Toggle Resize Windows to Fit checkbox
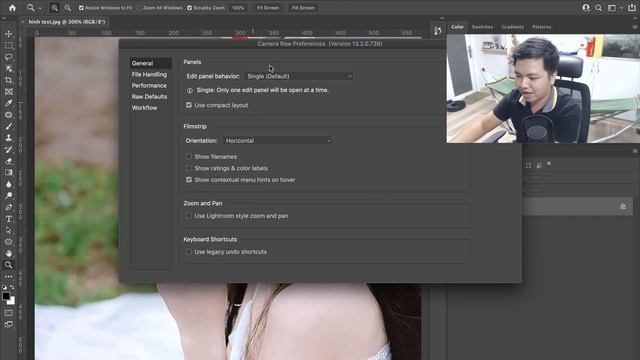The image size is (640, 360). coord(81,8)
